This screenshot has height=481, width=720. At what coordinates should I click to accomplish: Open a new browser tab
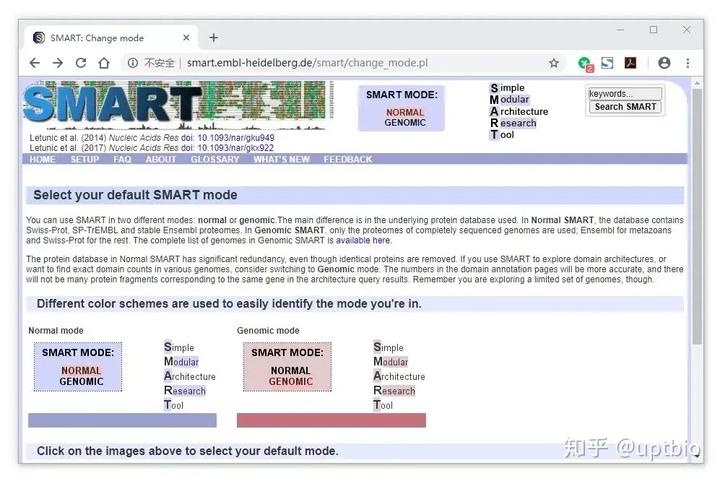coord(214,38)
